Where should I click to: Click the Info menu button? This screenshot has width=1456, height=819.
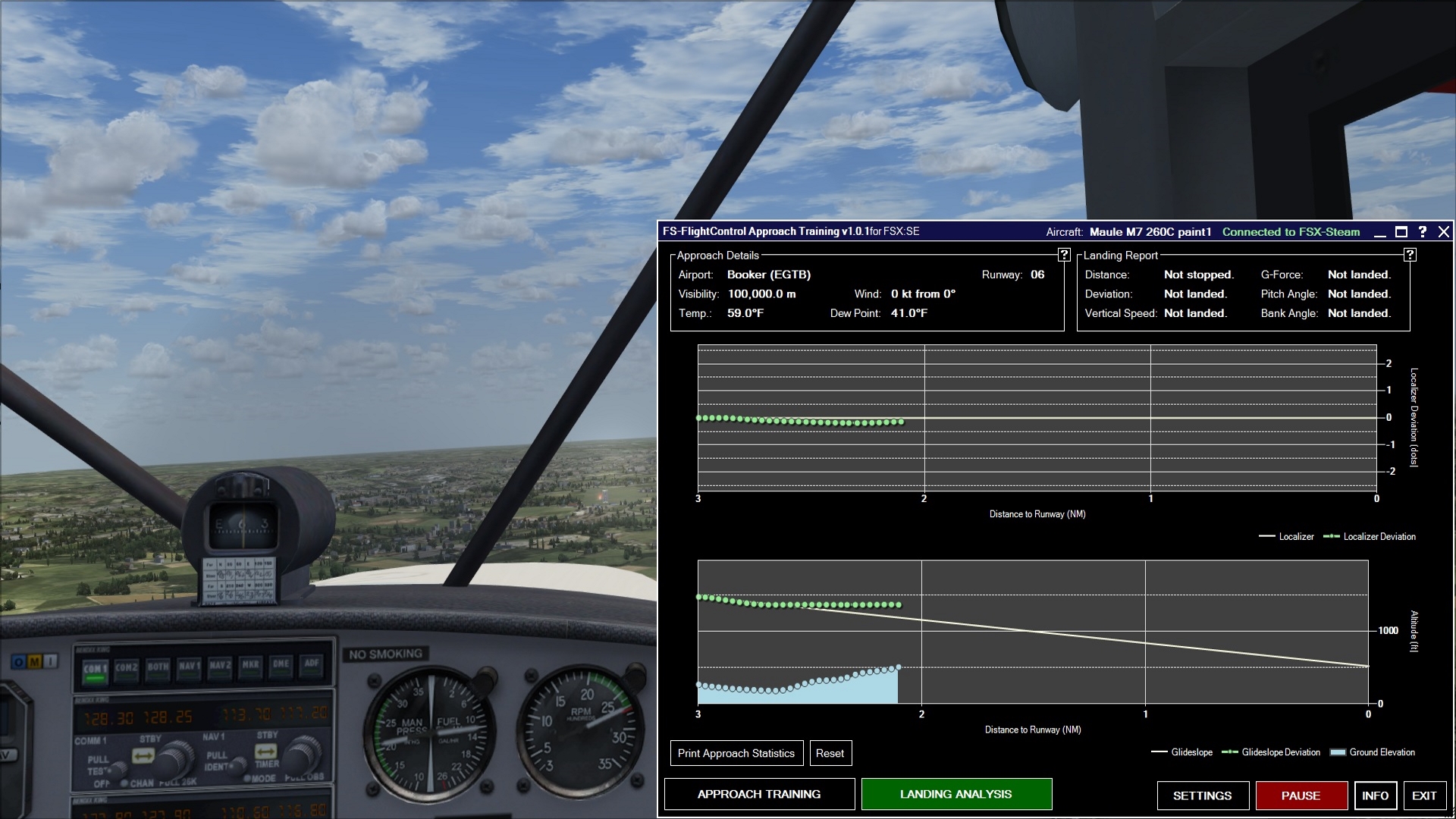[1374, 795]
